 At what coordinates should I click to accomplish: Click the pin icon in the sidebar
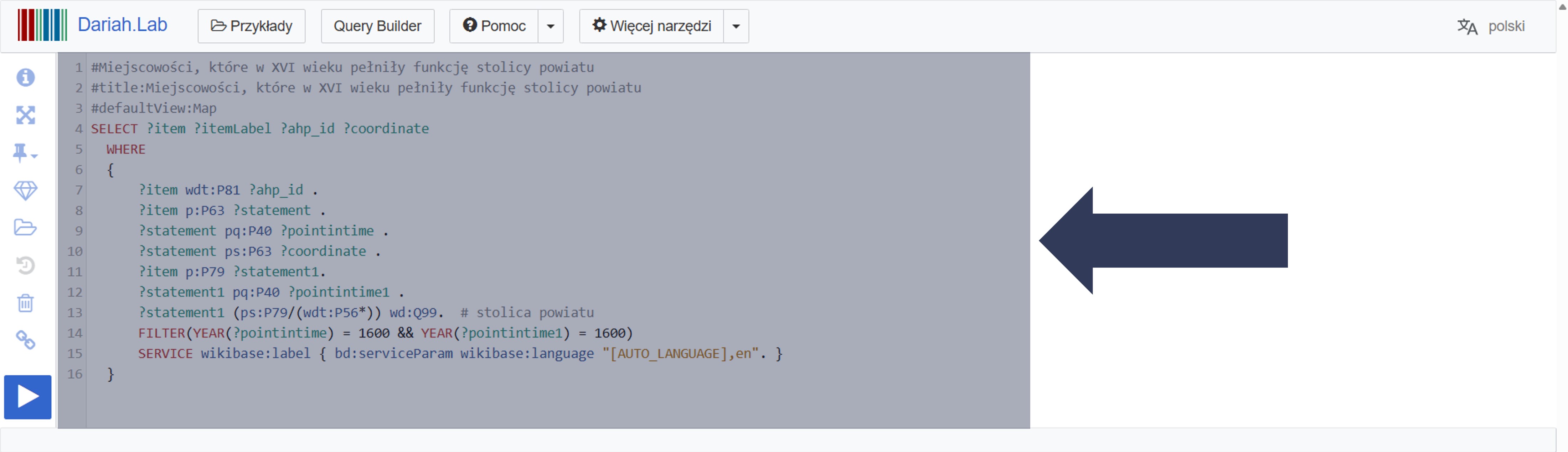(x=22, y=152)
